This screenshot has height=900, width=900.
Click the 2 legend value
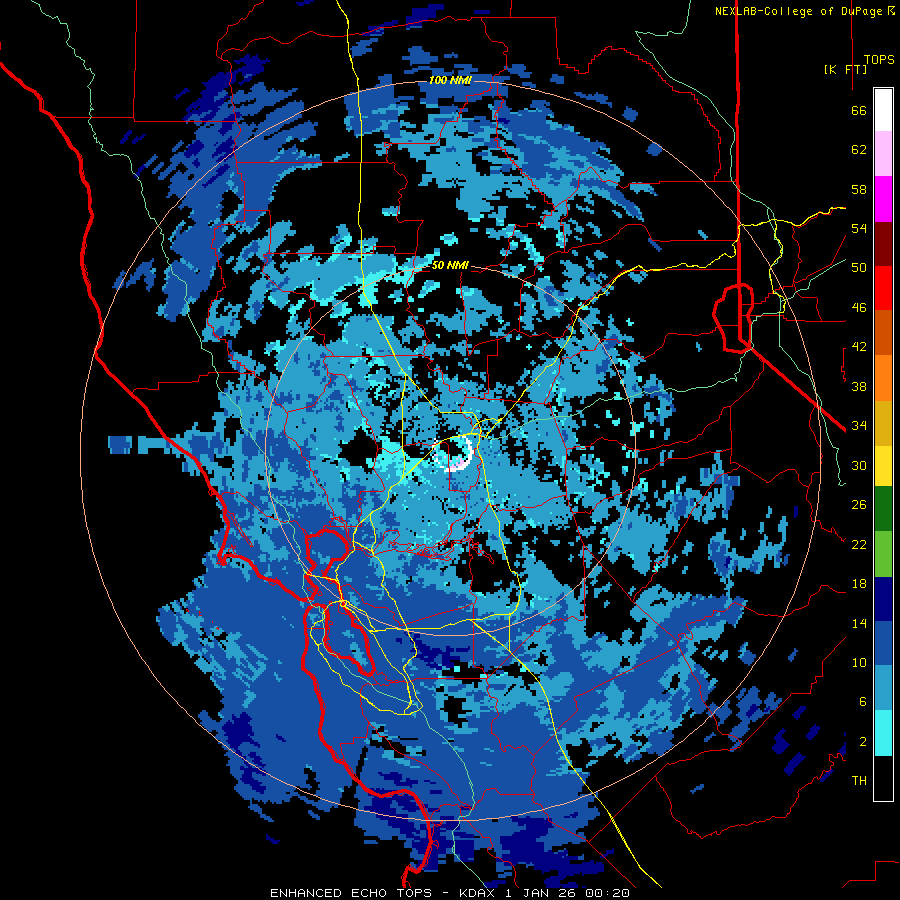point(863,741)
